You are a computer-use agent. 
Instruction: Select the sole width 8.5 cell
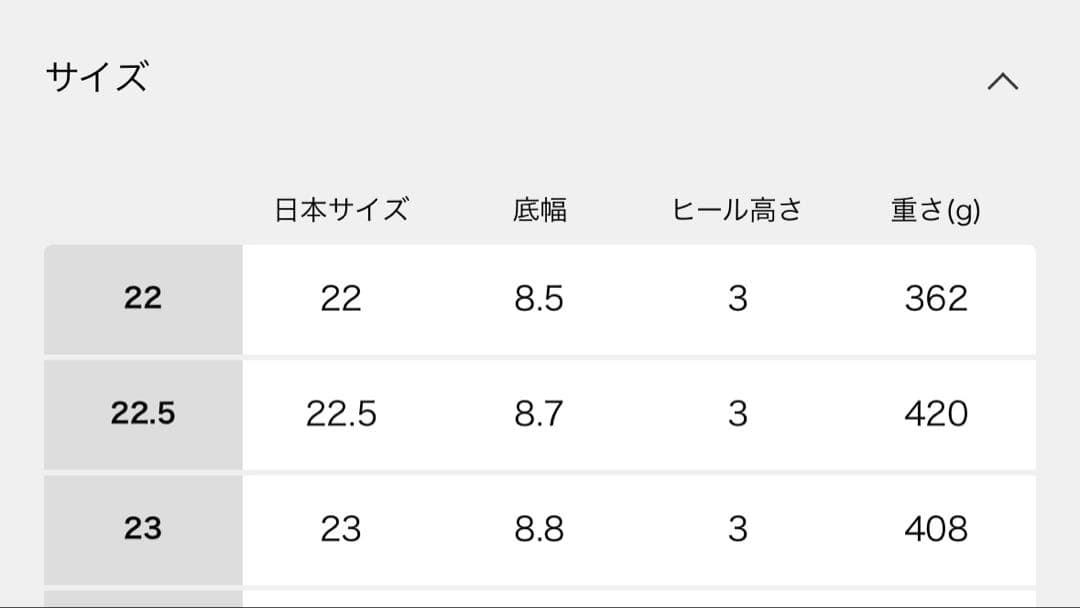[541, 297]
